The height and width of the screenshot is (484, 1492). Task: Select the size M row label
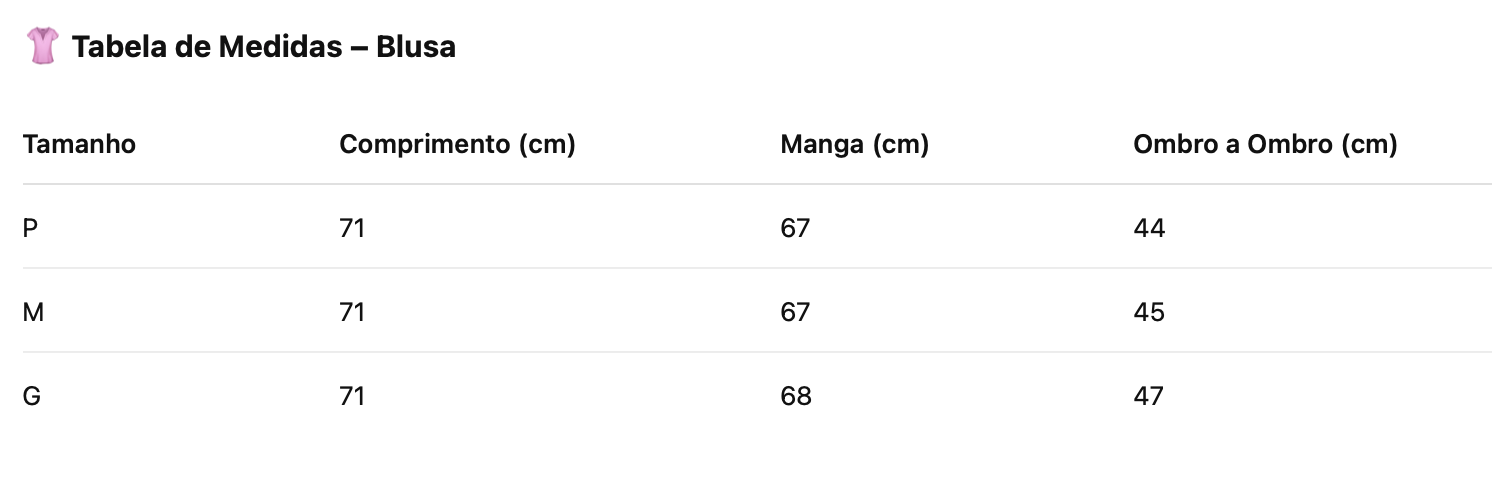click(33, 312)
